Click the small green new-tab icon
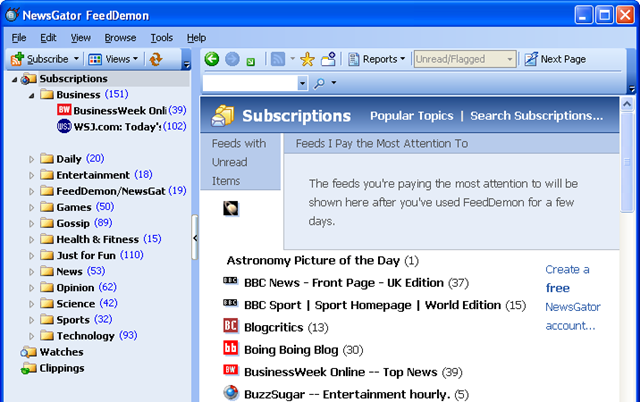 [x=251, y=62]
